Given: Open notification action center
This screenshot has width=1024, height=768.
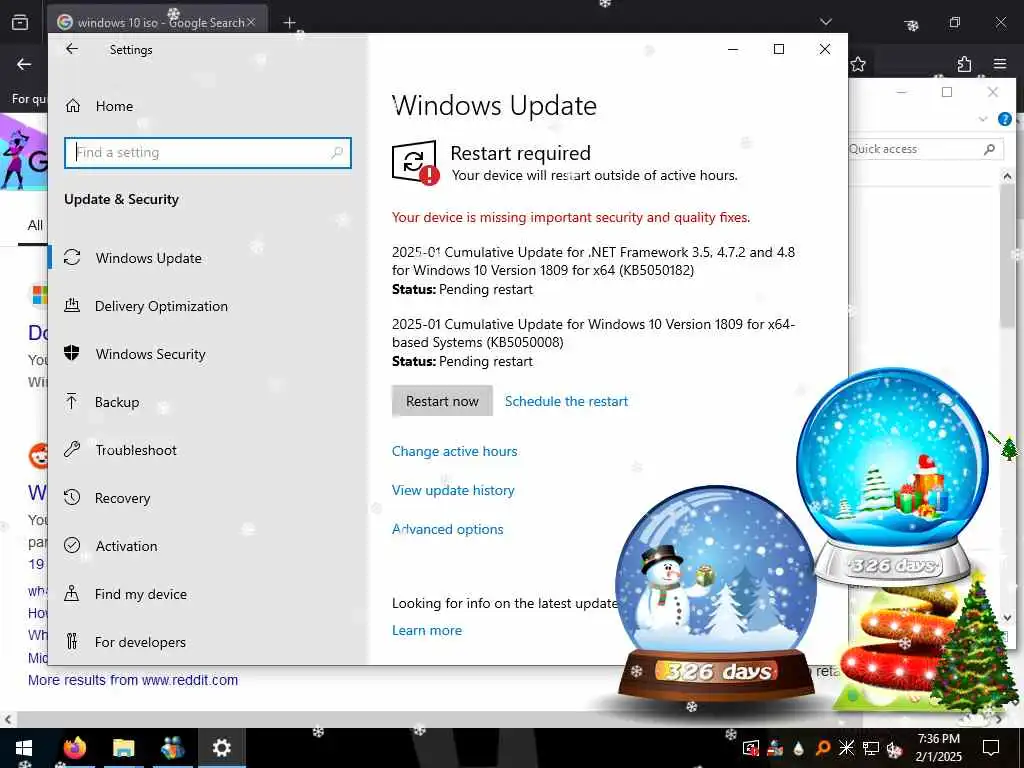Looking at the screenshot, I should (x=991, y=748).
